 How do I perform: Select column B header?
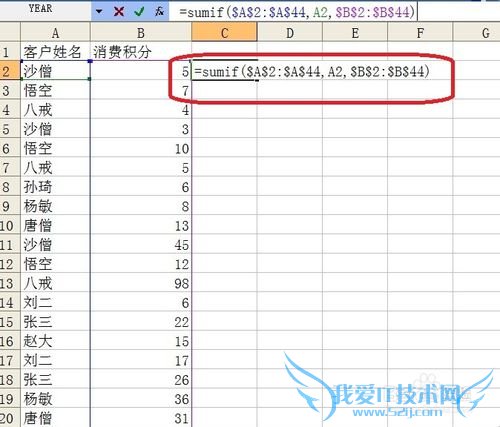pos(141,33)
